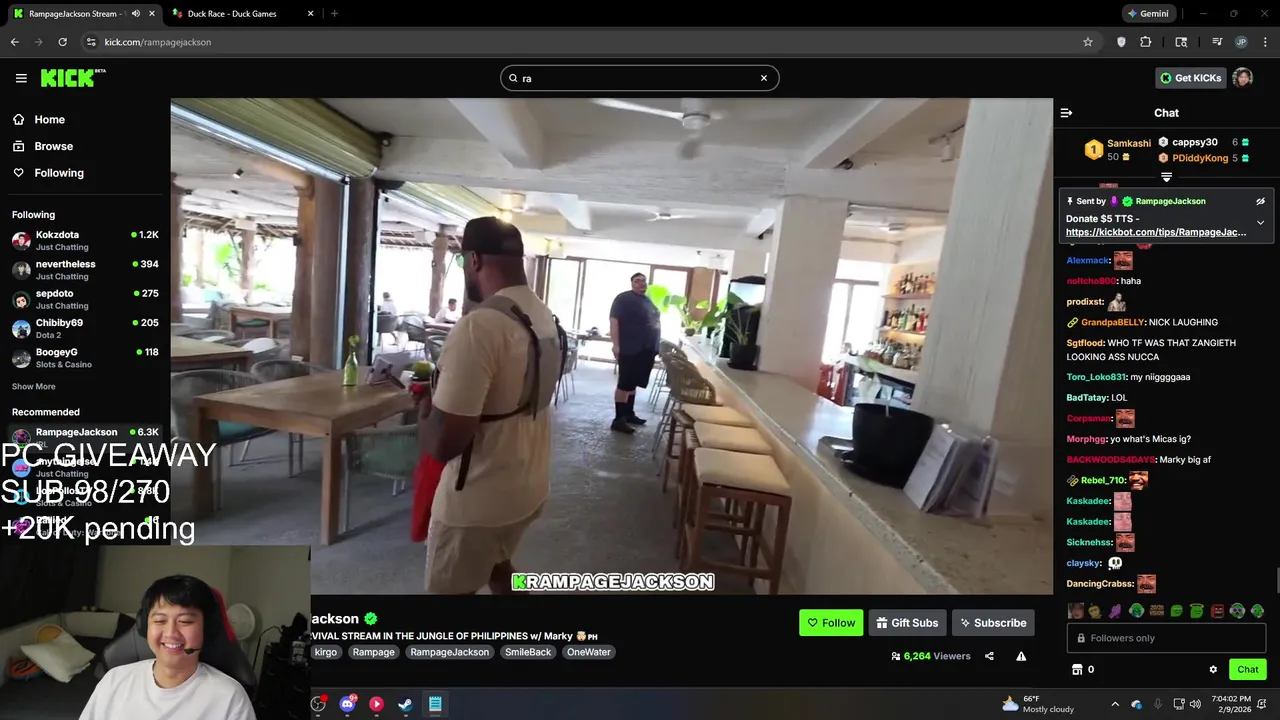Click DancingCrabss username in chat
This screenshot has height=720, width=1280.
pos(1100,584)
